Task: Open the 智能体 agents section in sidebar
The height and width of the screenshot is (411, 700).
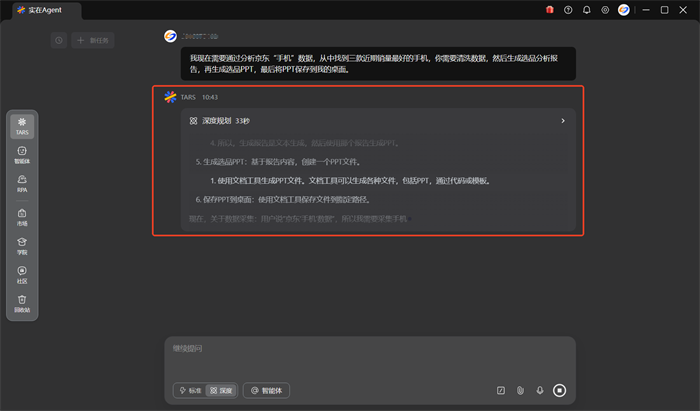Action: click(22, 153)
